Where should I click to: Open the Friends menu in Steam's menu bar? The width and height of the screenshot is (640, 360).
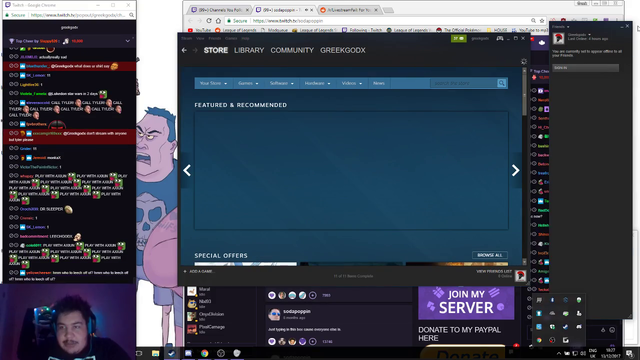point(215,38)
